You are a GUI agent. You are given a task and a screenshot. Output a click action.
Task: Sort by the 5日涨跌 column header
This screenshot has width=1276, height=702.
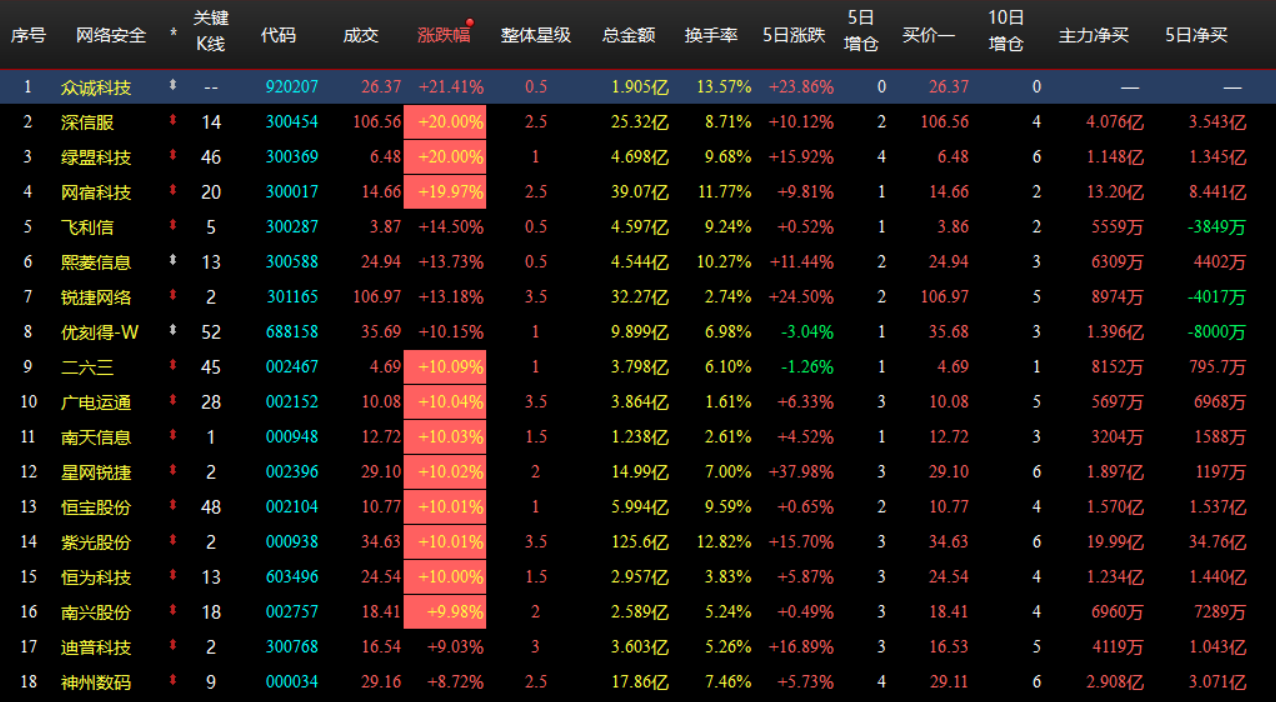(x=794, y=35)
